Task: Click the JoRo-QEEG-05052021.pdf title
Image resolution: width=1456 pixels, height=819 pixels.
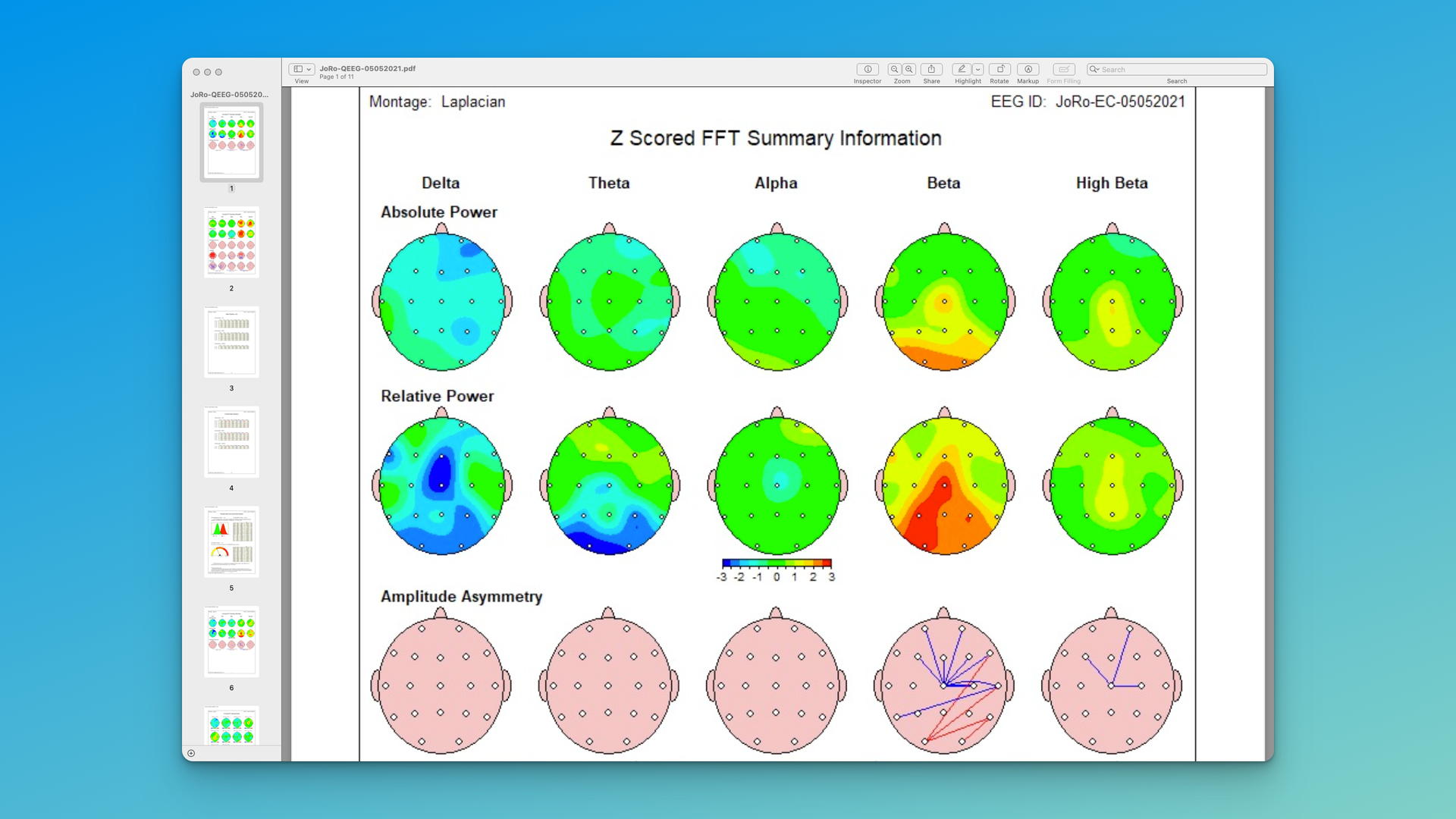Action: [x=367, y=68]
